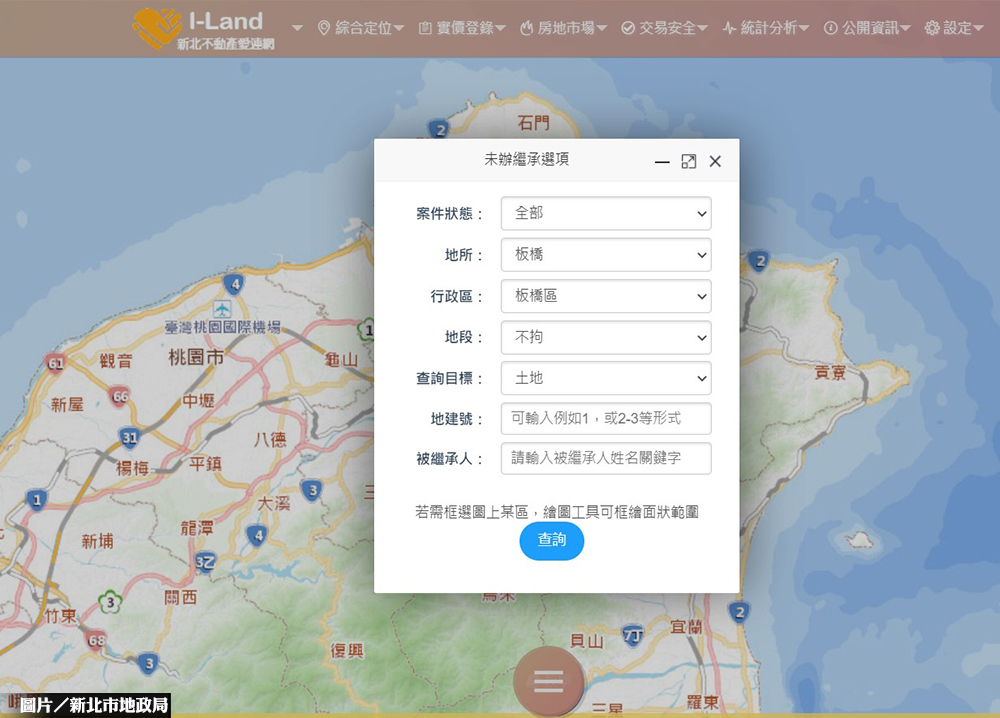Expand the 查詢目標 dropdown
1000x718 pixels.
tap(606, 379)
